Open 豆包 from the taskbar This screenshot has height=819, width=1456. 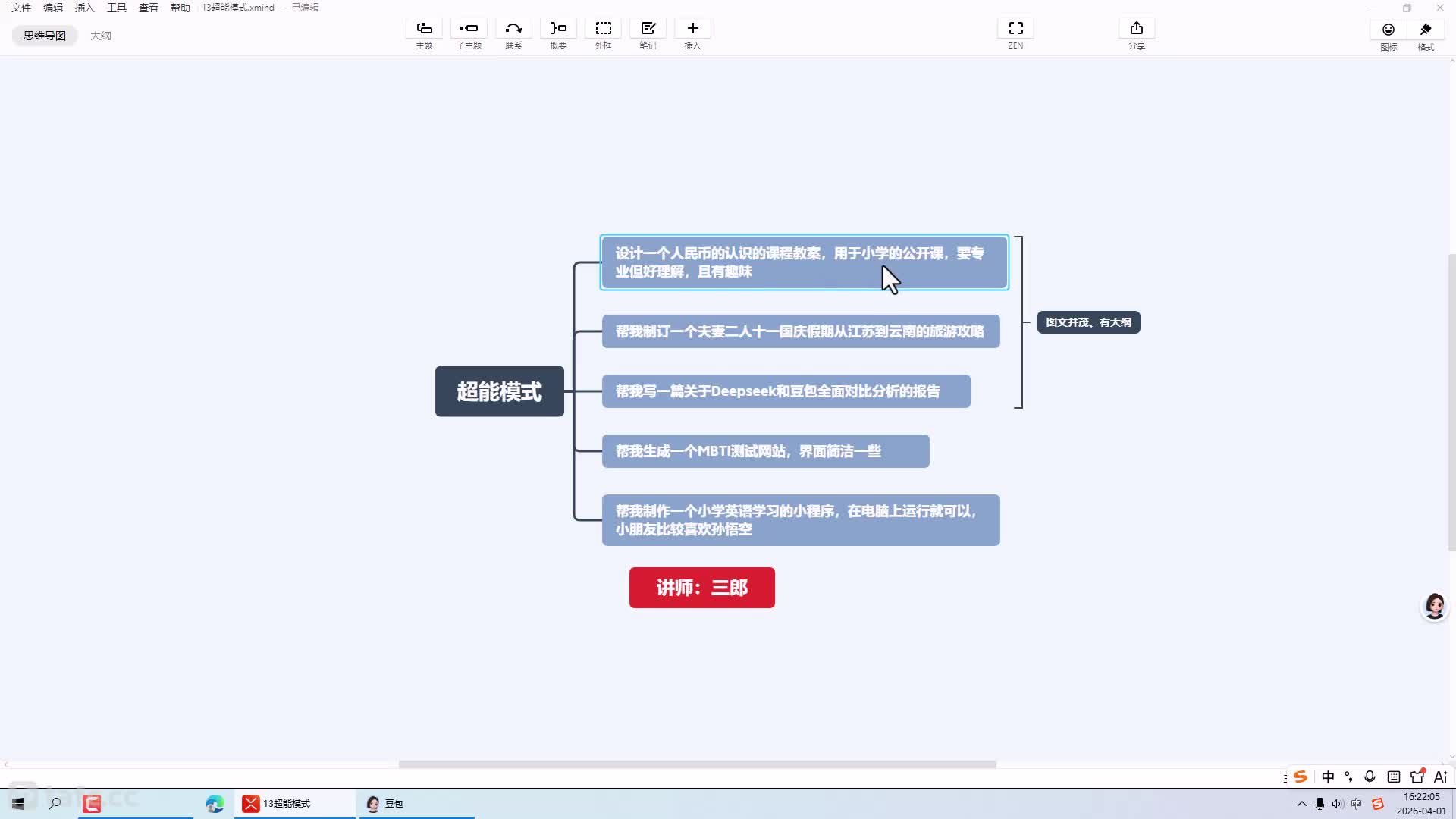(387, 804)
